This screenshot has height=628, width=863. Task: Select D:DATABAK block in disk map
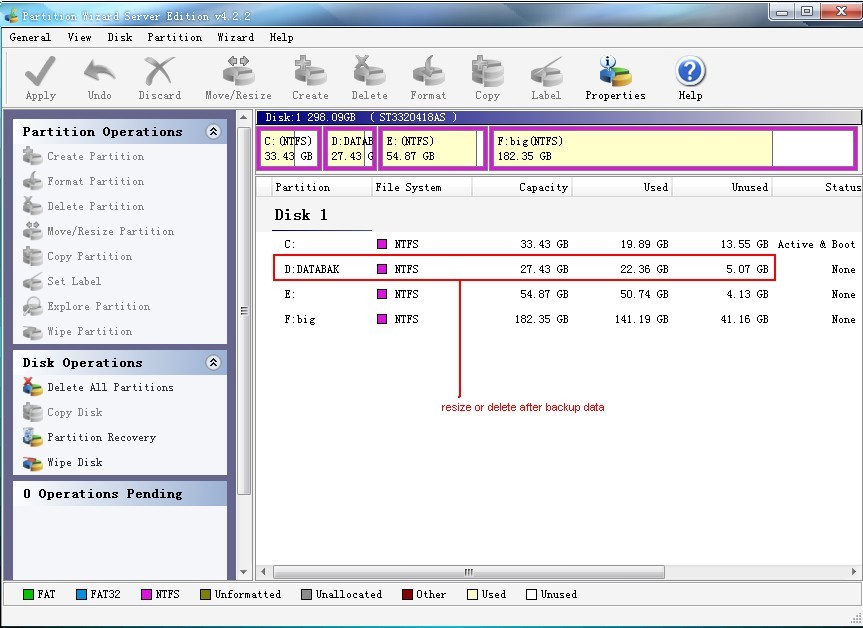pos(351,149)
